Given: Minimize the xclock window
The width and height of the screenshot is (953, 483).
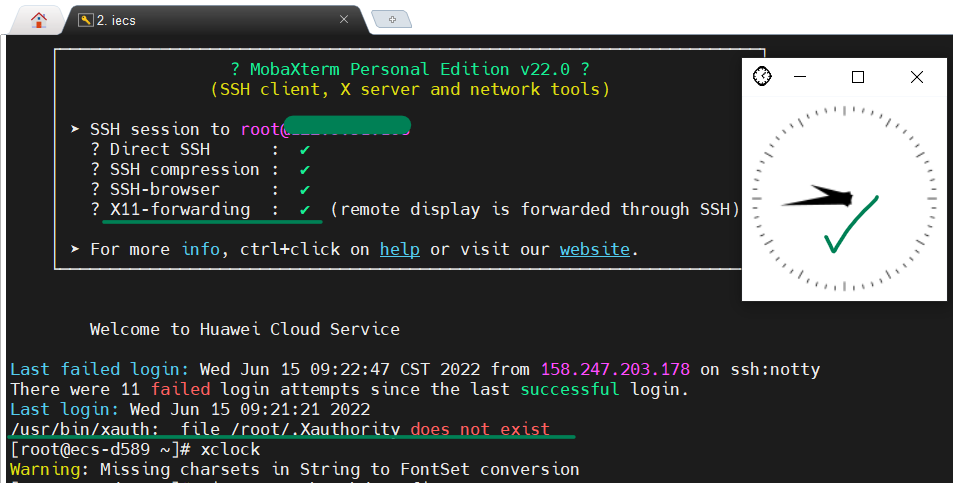Looking at the screenshot, I should [800, 77].
